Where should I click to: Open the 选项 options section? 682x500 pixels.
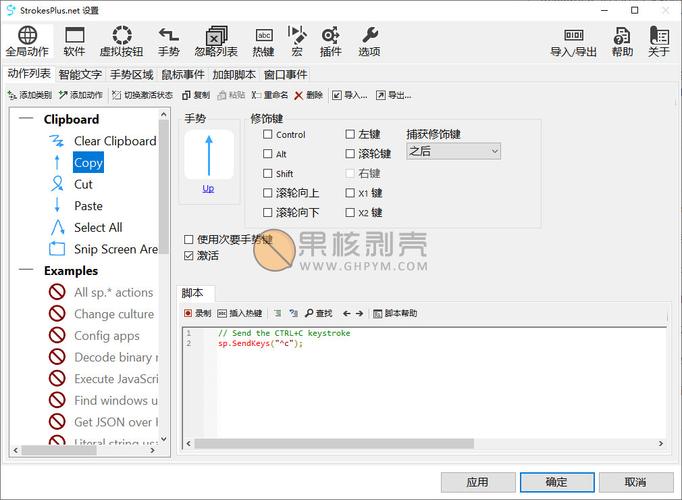pyautogui.click(x=369, y=42)
